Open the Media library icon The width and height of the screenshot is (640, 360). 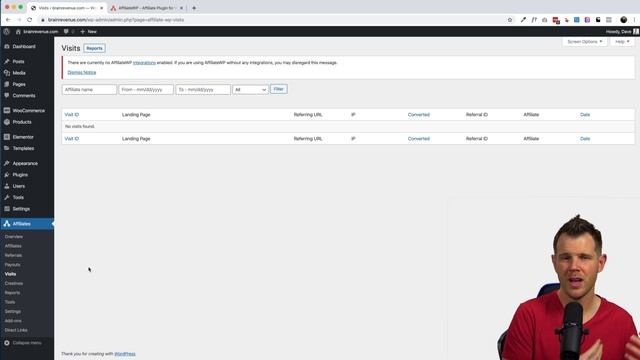pos(7,73)
